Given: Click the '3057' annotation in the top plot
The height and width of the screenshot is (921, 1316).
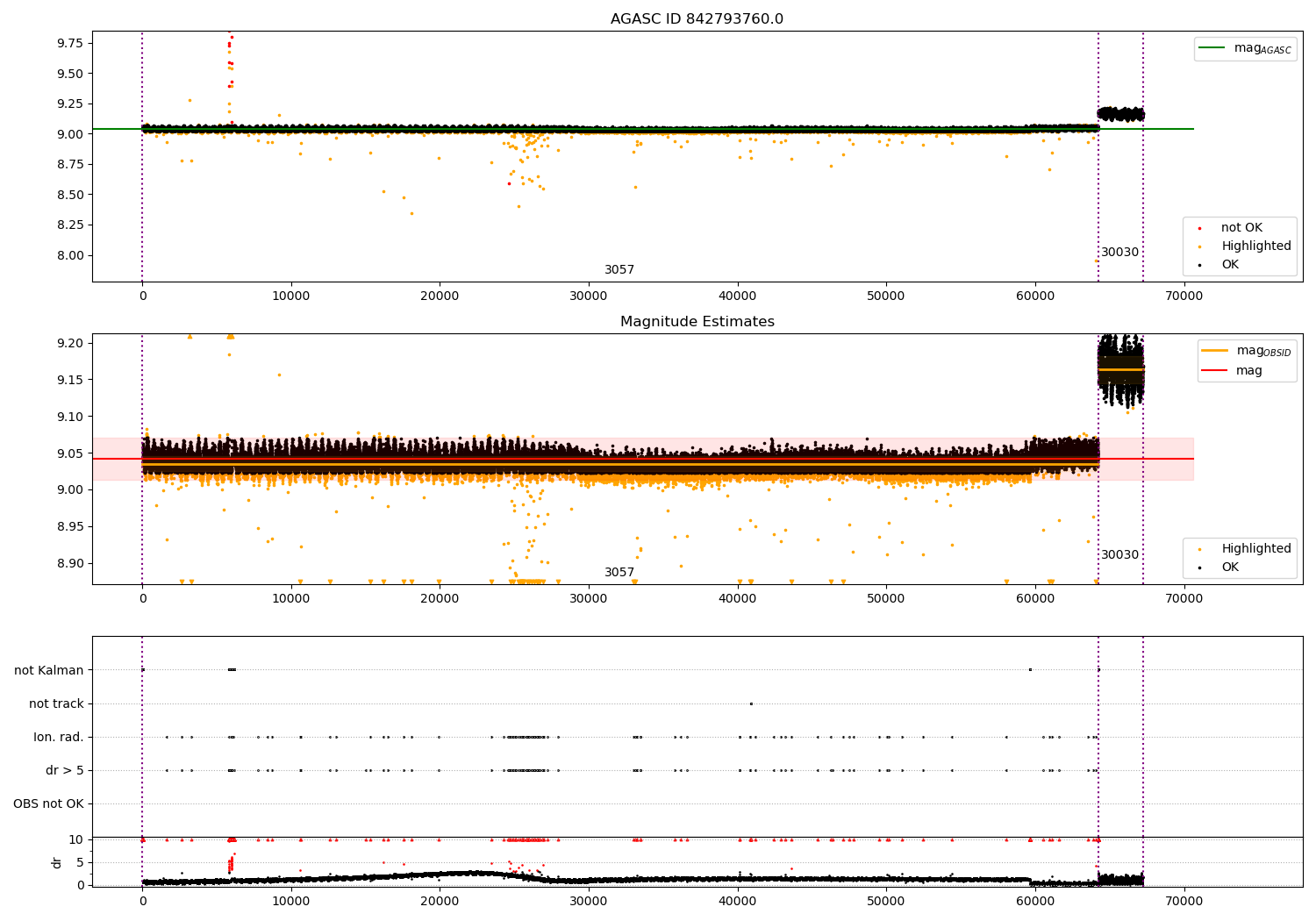Looking at the screenshot, I should pyautogui.click(x=619, y=270).
